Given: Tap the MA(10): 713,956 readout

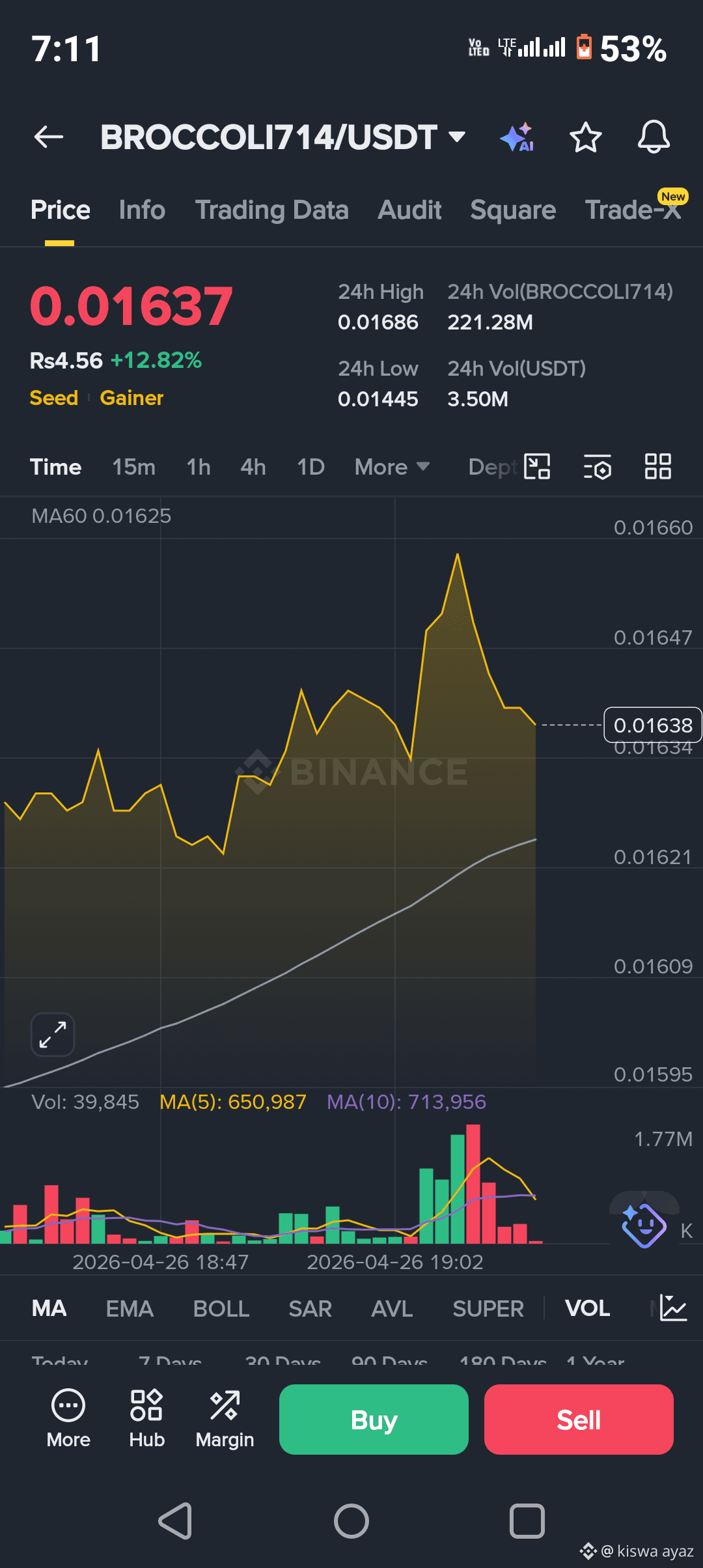Looking at the screenshot, I should (x=406, y=1102).
